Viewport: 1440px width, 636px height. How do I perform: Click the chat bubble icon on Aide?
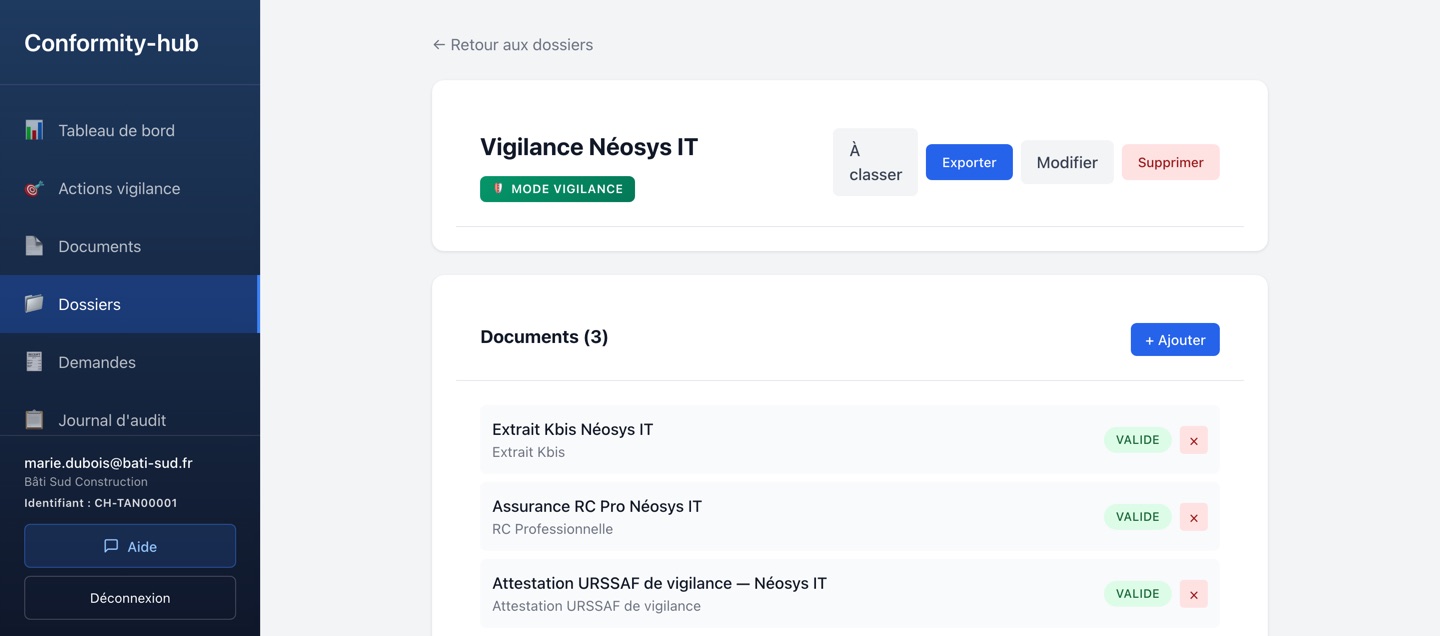pos(111,546)
